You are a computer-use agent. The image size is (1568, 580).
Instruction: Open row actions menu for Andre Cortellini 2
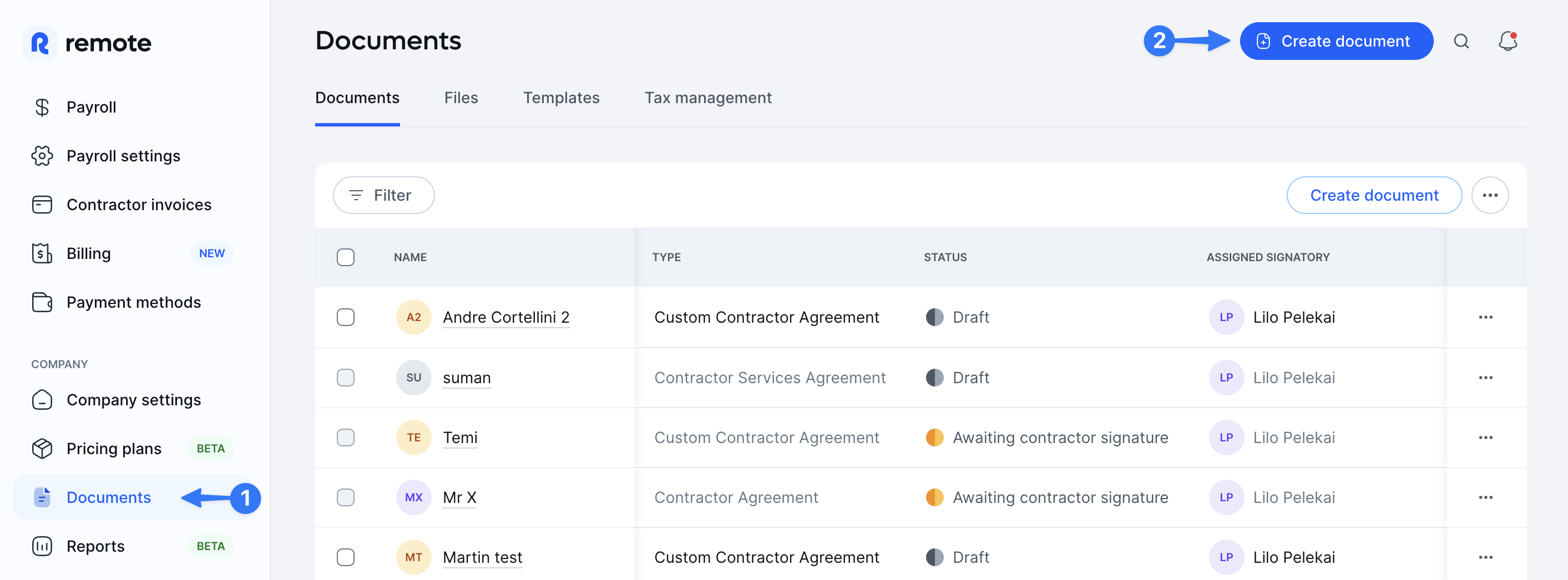(x=1485, y=317)
